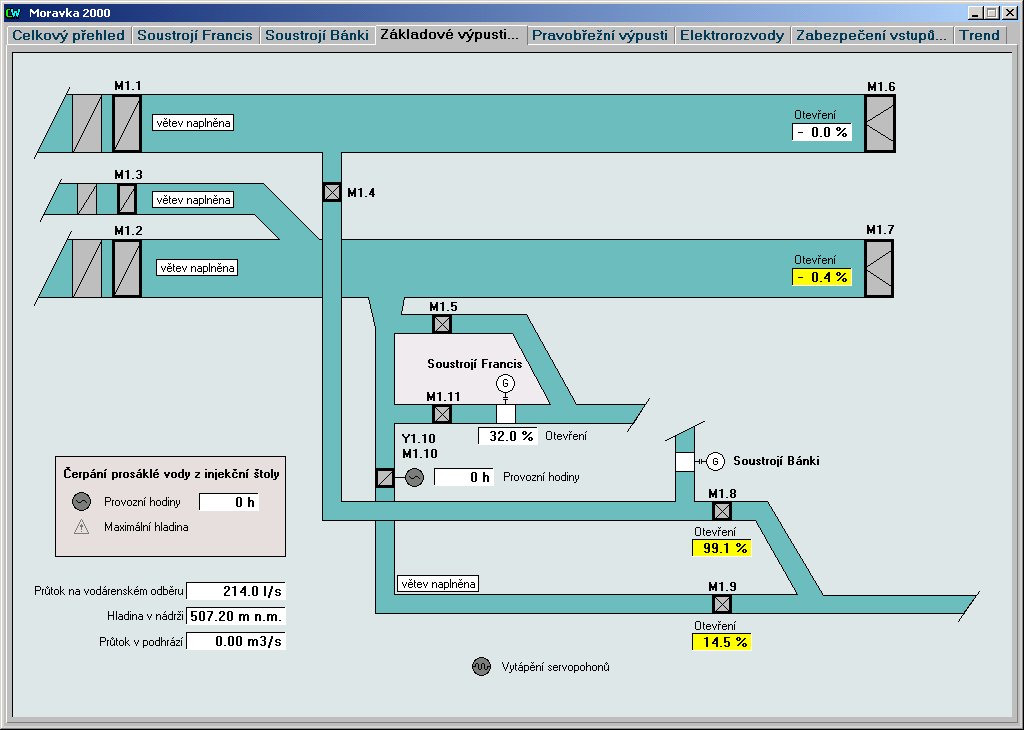Click the M1.6 gate icon
The image size is (1024, 730).
(879, 124)
